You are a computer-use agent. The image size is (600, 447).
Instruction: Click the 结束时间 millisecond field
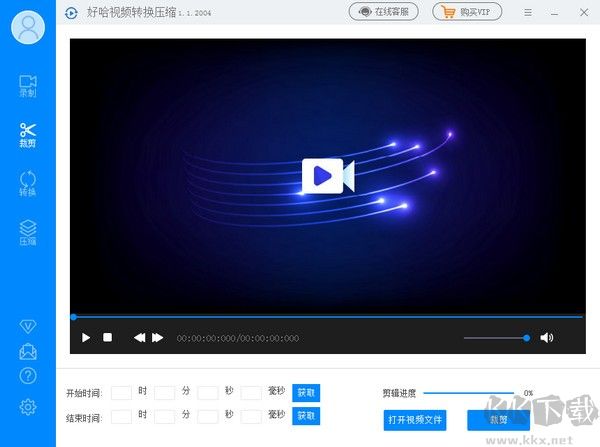pos(251,416)
